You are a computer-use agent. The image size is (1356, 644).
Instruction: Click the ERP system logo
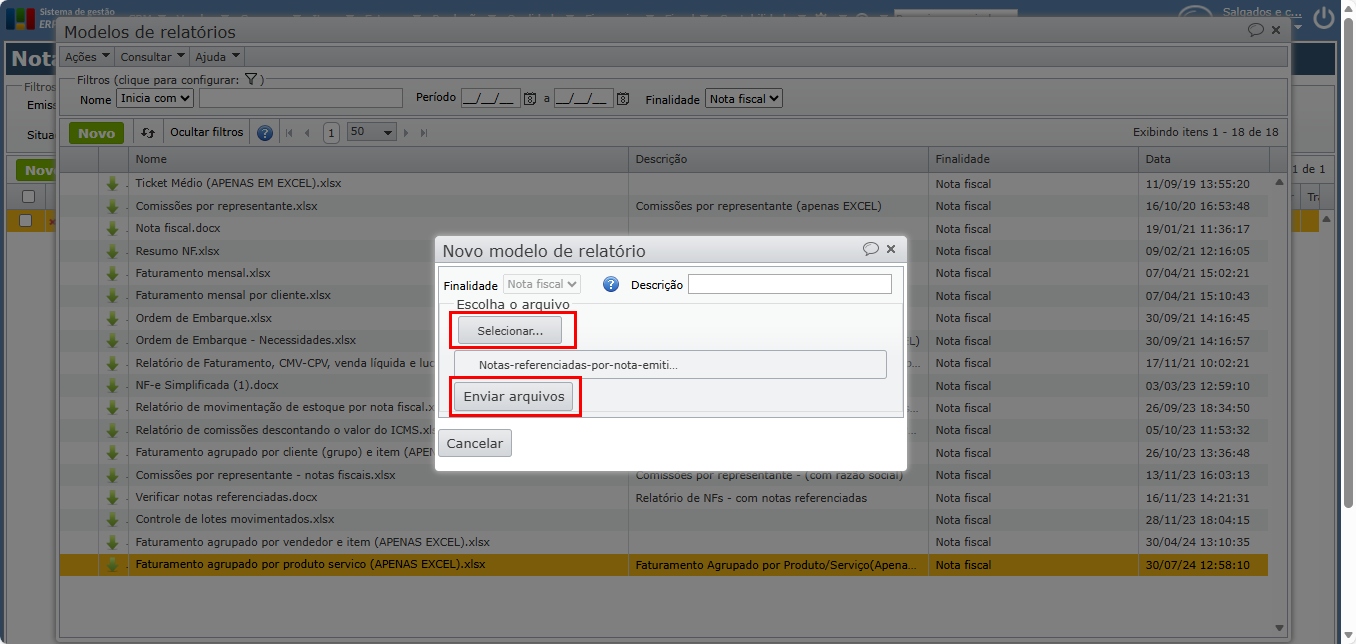pyautogui.click(x=20, y=18)
